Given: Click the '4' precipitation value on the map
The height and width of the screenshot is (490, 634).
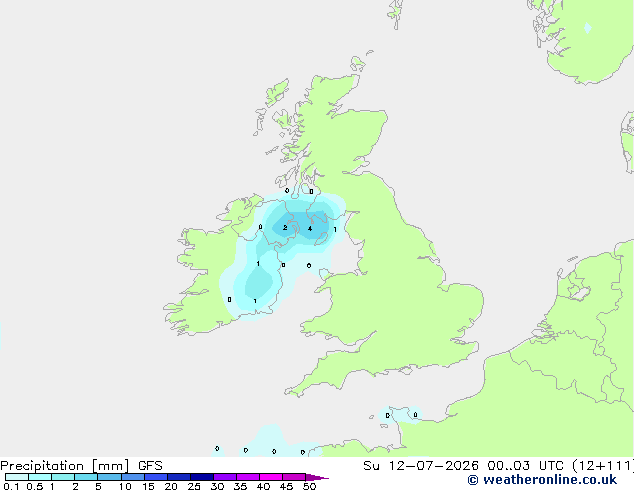Looking at the screenshot, I should click(x=310, y=228).
